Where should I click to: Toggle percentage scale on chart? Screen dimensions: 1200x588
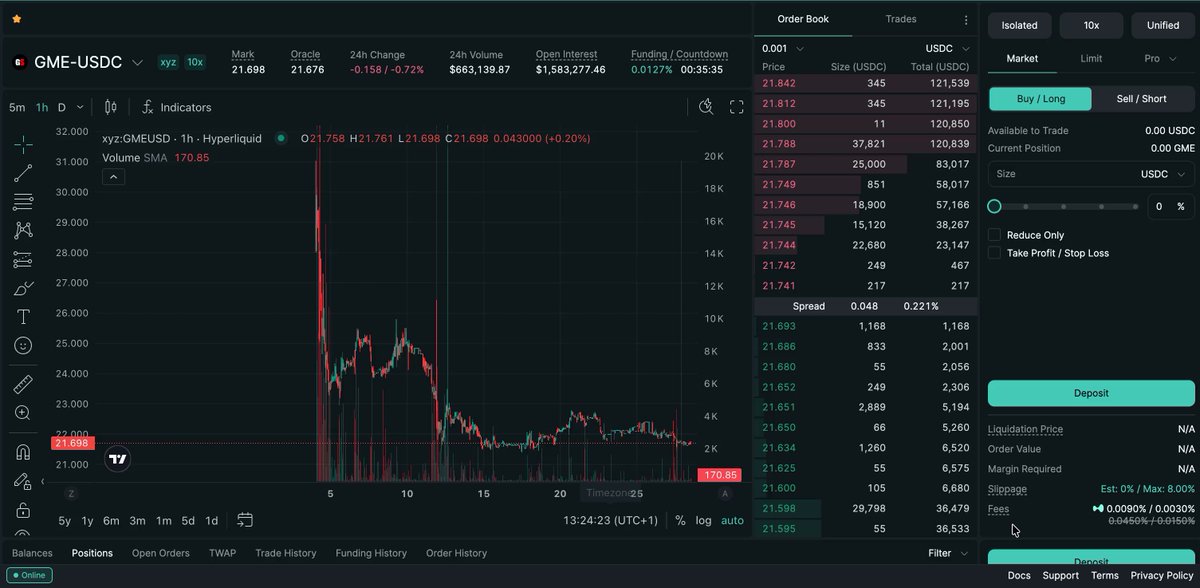coord(681,520)
